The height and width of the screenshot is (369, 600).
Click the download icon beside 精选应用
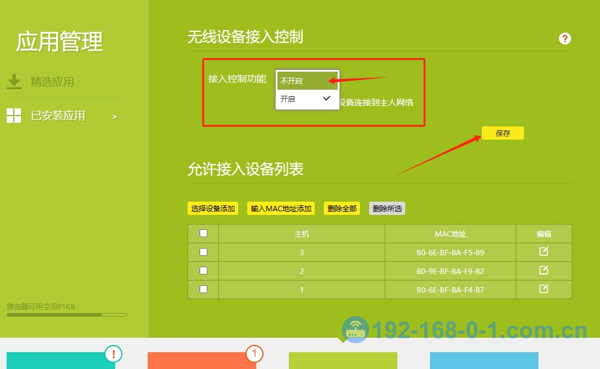tap(14, 82)
